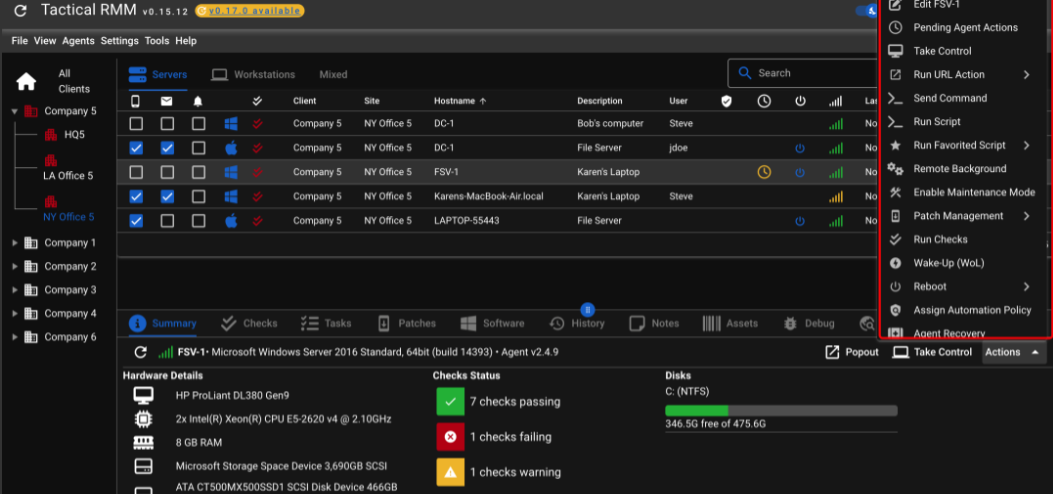Open the Agents menu
This screenshot has width=1053, height=494.
tap(79, 41)
